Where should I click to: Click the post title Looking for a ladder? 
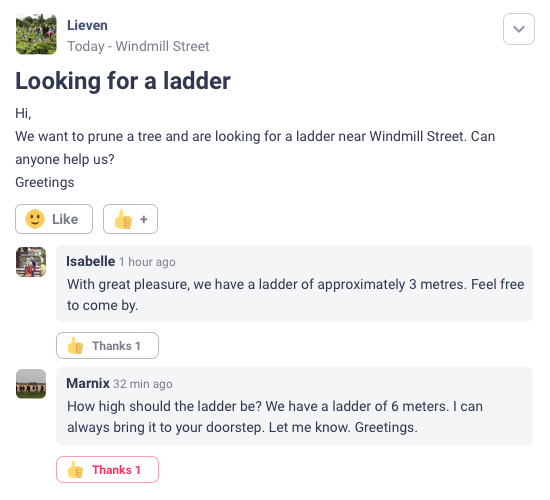point(123,81)
